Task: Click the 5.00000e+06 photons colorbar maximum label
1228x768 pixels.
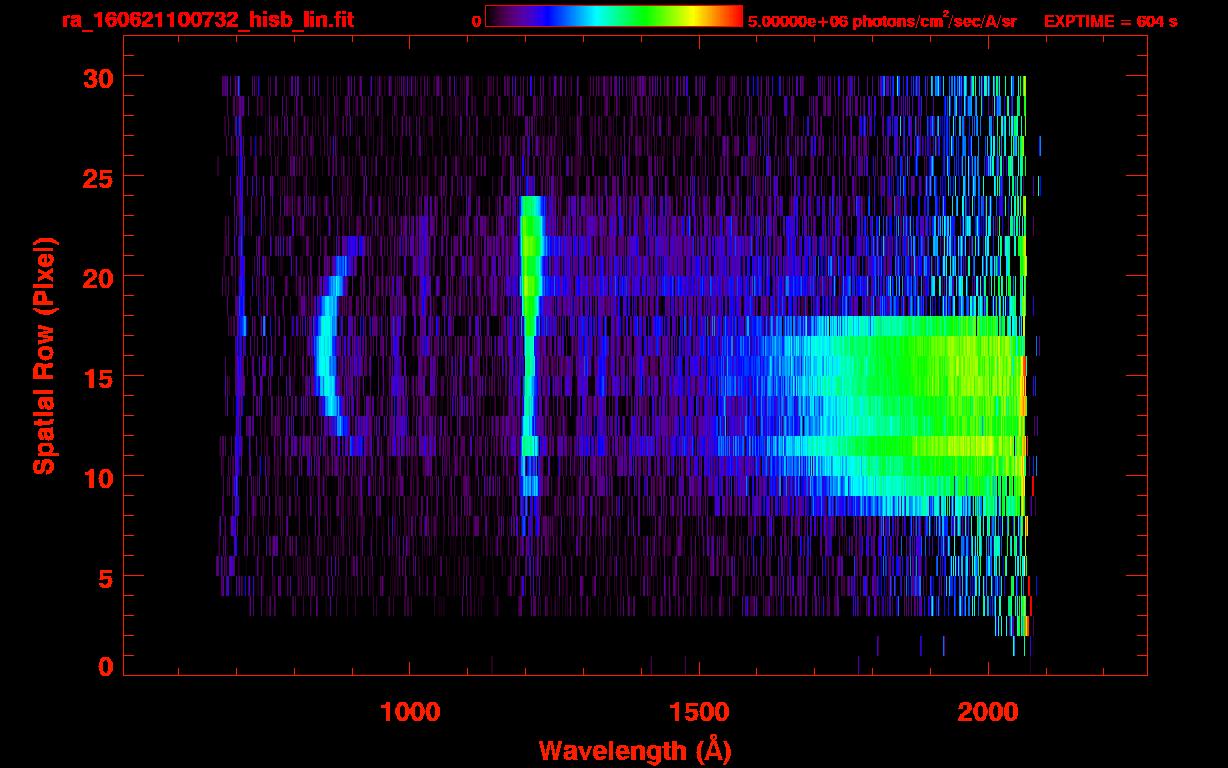Action: tap(882, 21)
